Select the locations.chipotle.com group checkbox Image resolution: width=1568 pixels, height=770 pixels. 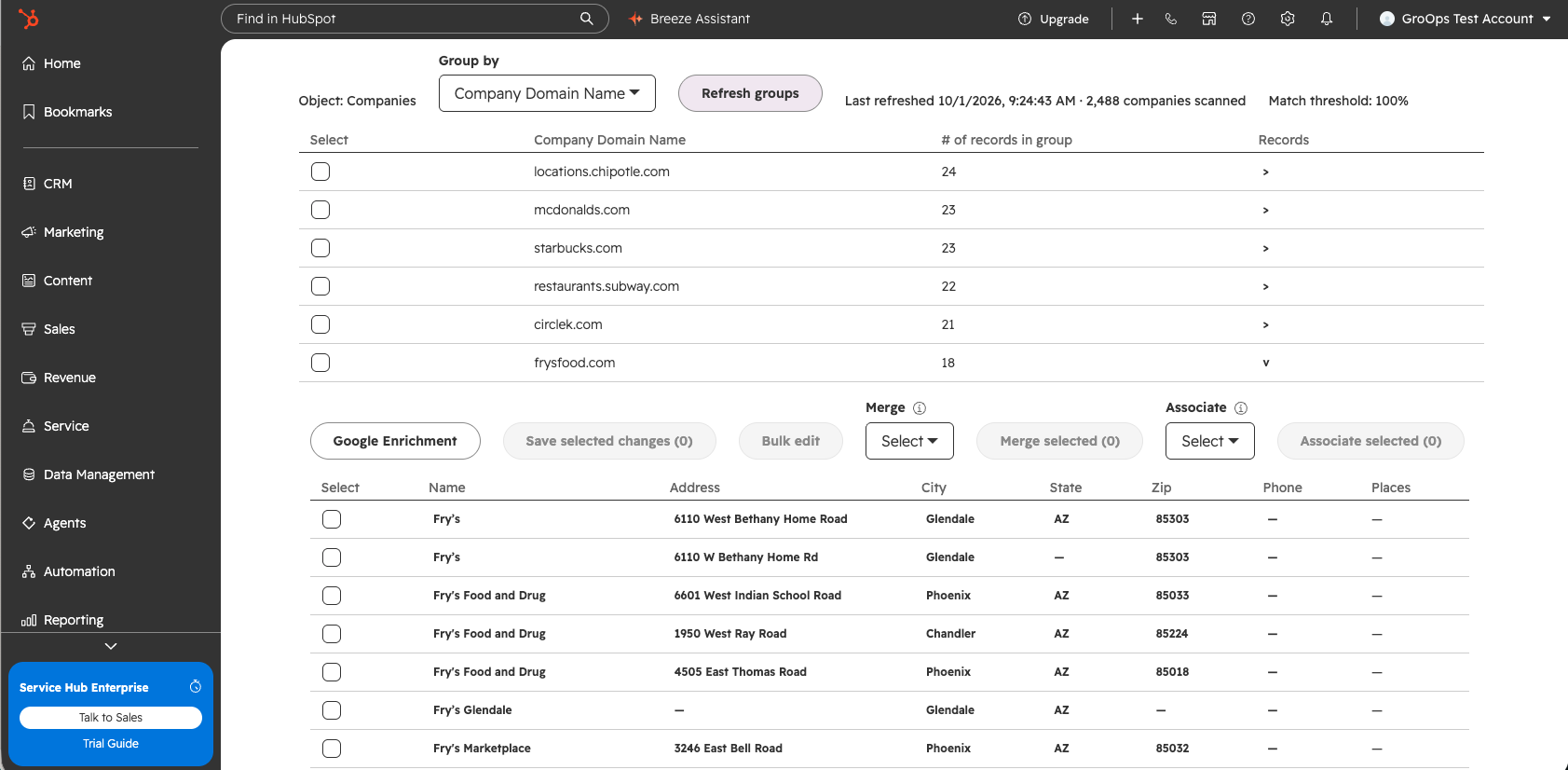click(x=320, y=172)
